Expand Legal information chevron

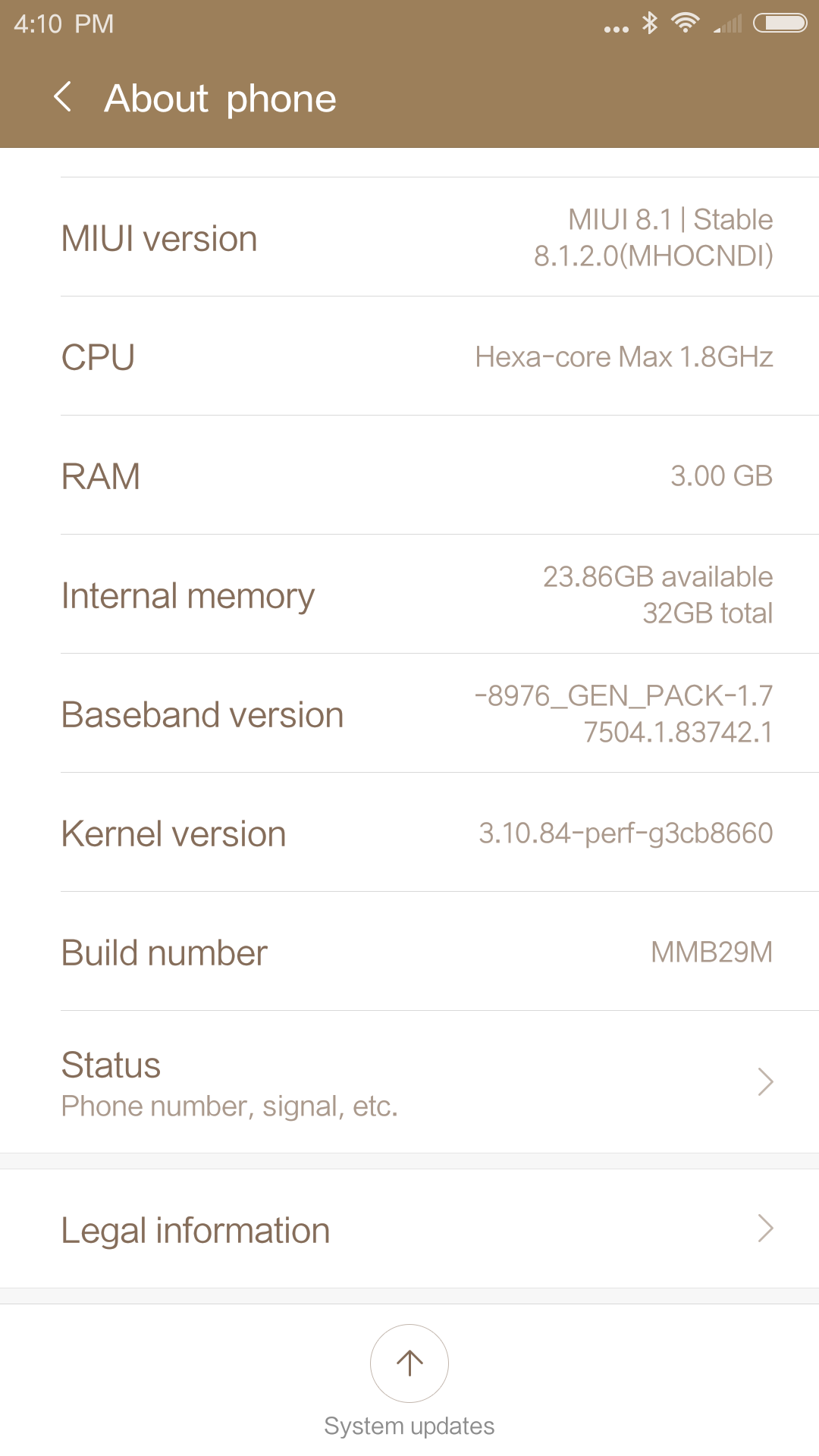(765, 1228)
